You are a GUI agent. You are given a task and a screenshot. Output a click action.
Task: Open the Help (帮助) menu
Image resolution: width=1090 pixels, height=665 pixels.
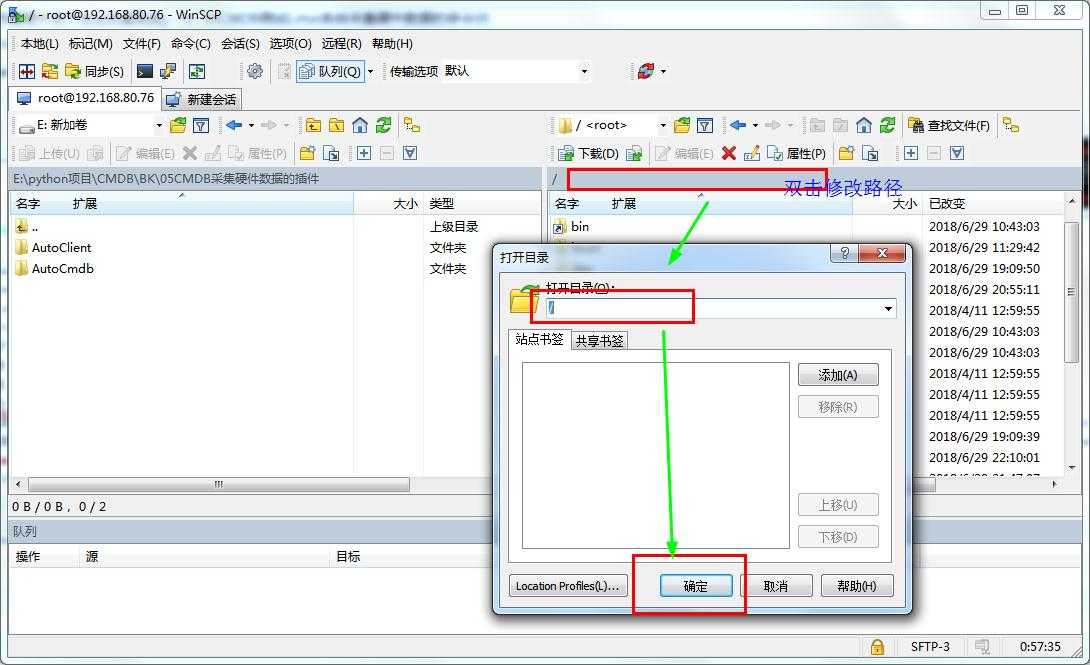[x=392, y=44]
